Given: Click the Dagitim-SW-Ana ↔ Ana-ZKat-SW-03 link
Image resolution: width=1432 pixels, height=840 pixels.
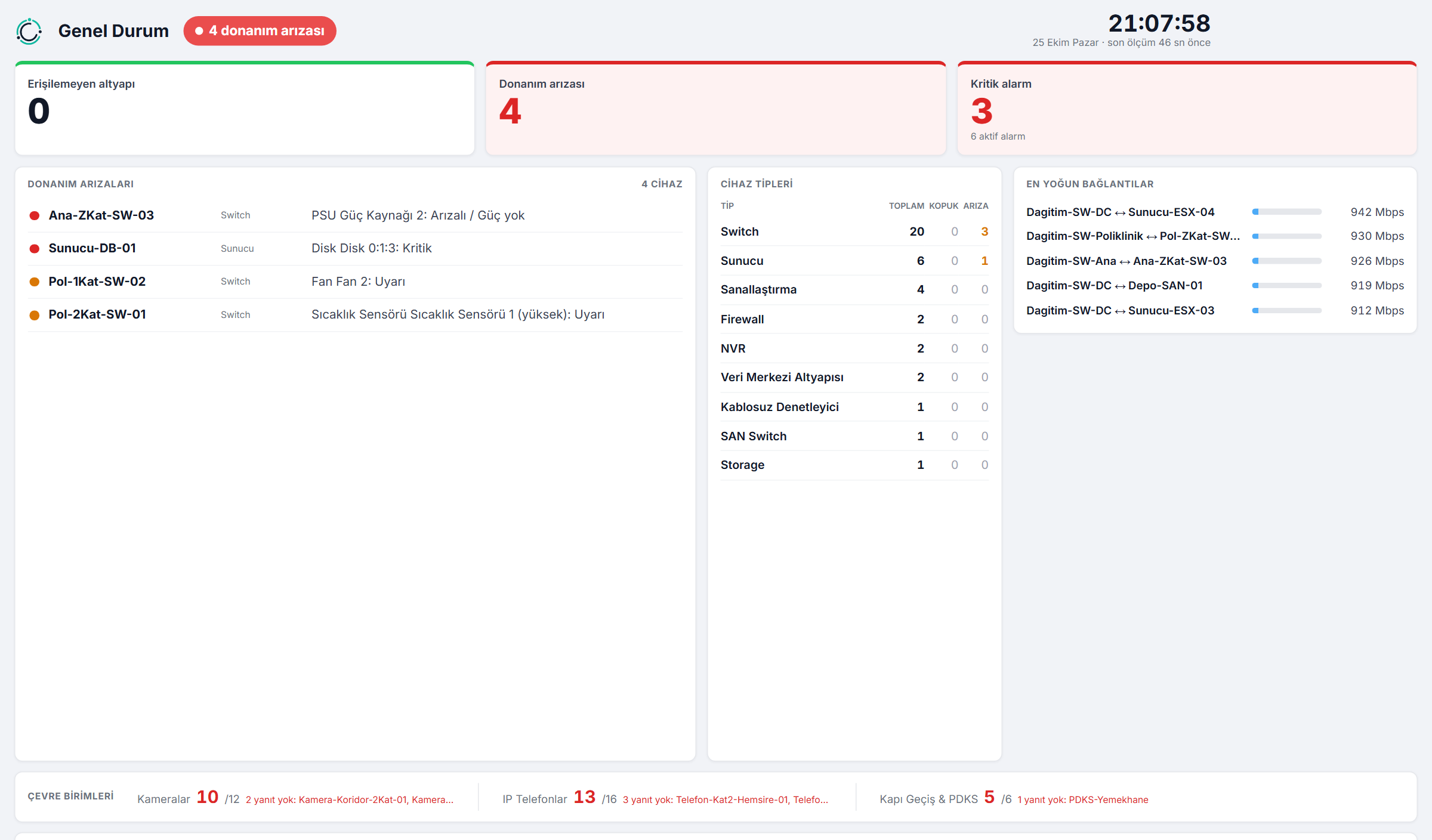Looking at the screenshot, I should [x=1127, y=261].
